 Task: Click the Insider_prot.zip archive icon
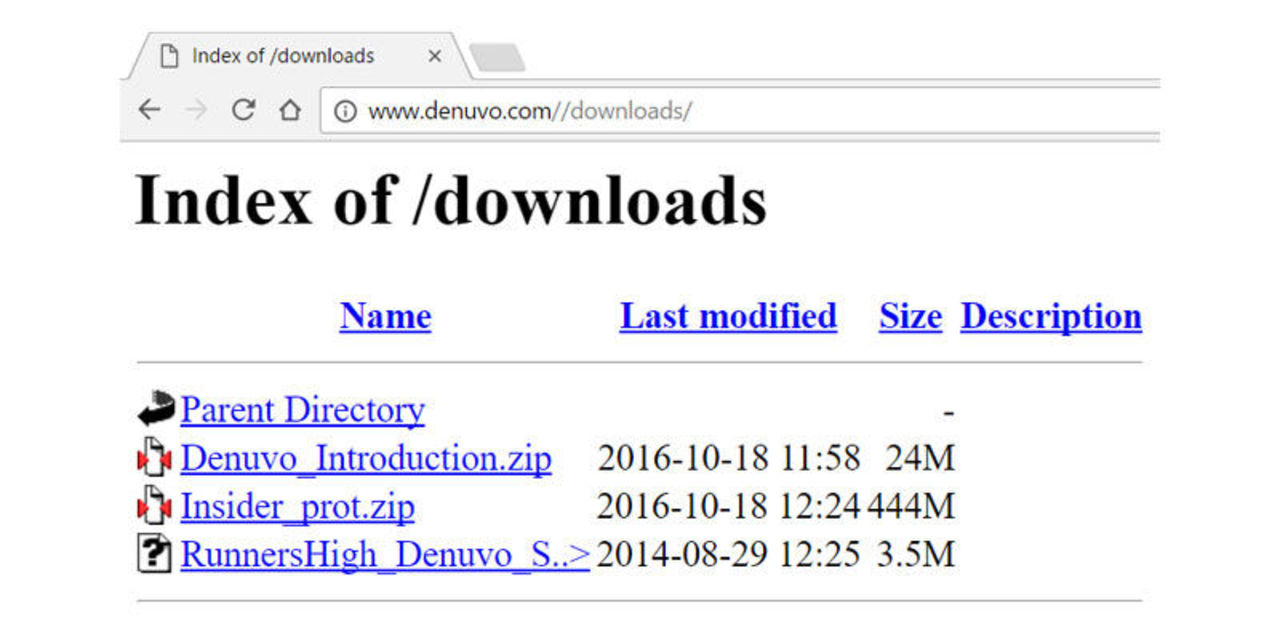coord(155,506)
